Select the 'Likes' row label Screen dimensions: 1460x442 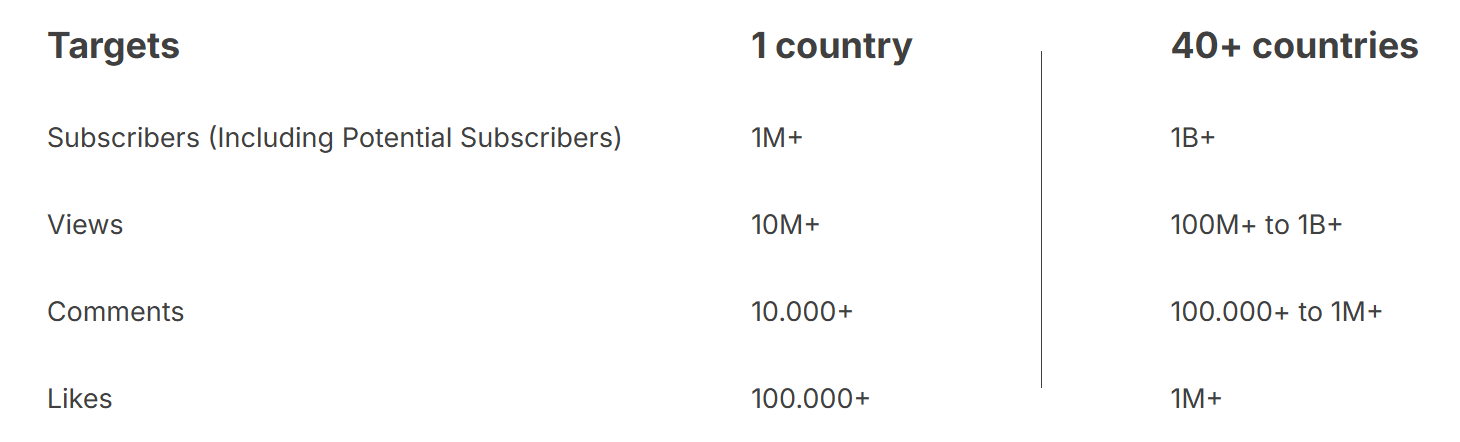coord(80,399)
